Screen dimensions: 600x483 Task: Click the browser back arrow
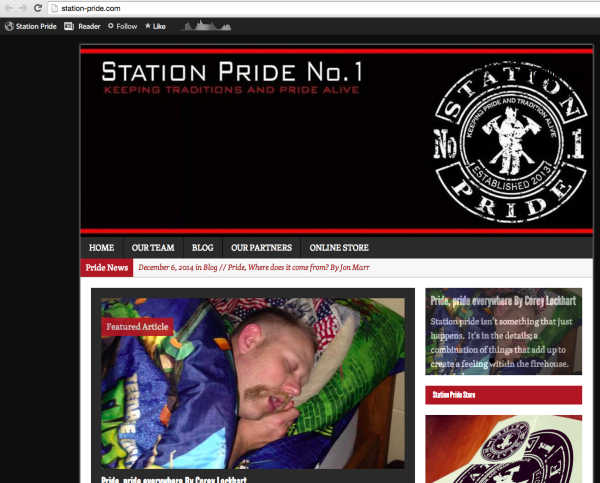(x=8, y=8)
